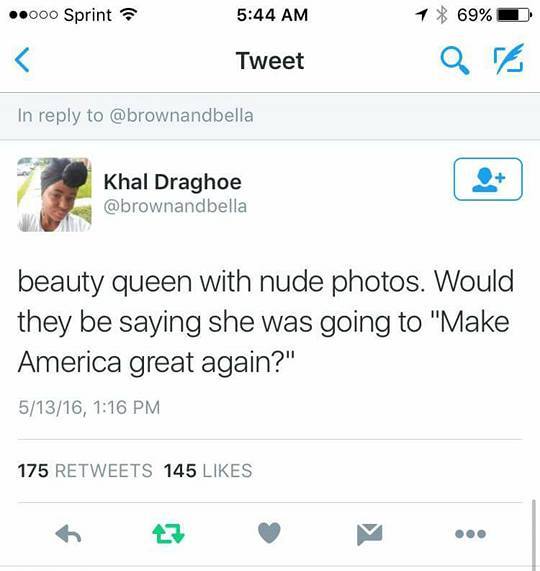This screenshot has height=571, width=540.
Task: View the @brownandbella handle under name
Action: (x=175, y=206)
